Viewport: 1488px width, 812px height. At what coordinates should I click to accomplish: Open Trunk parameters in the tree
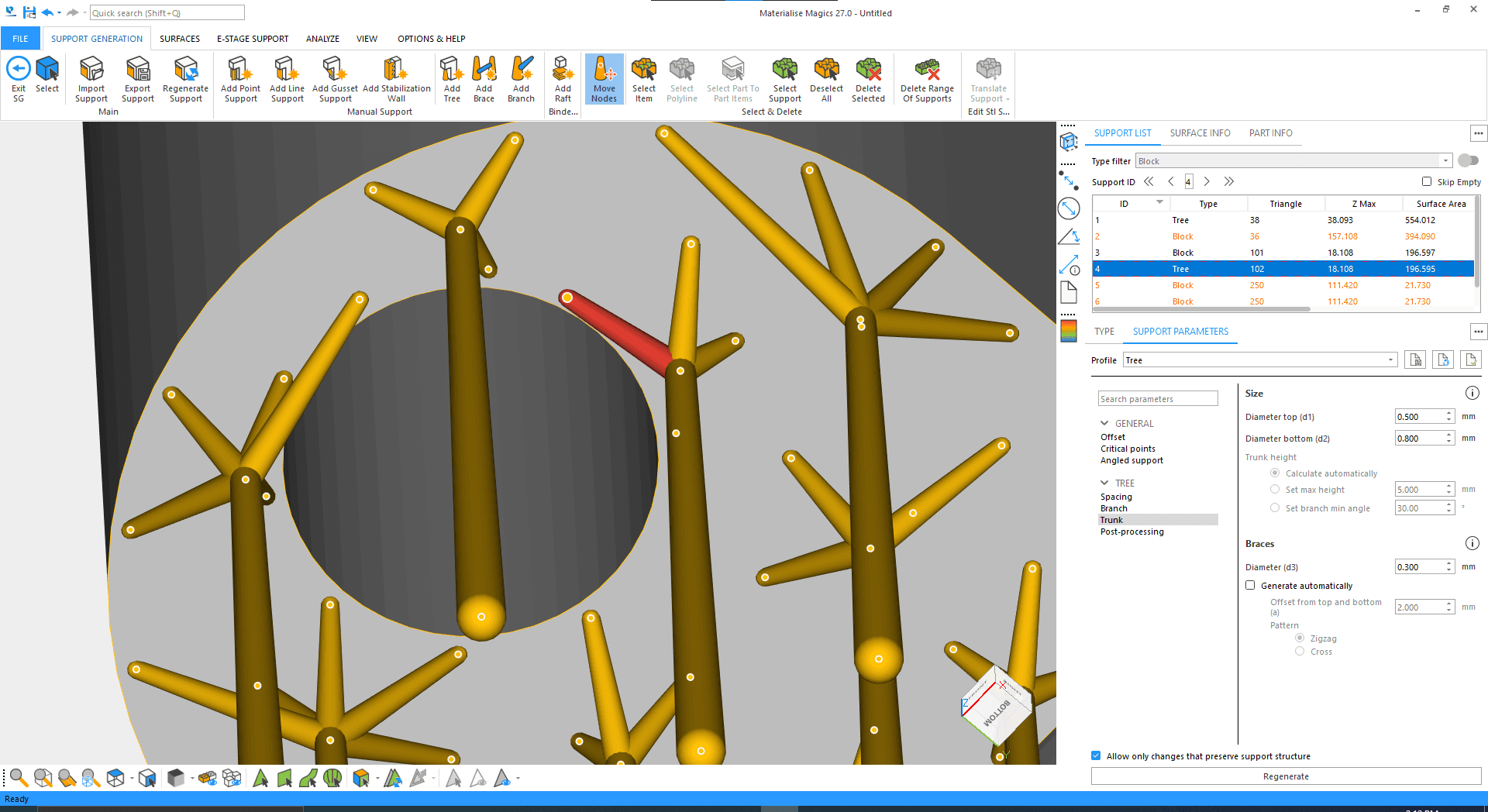tap(1111, 520)
